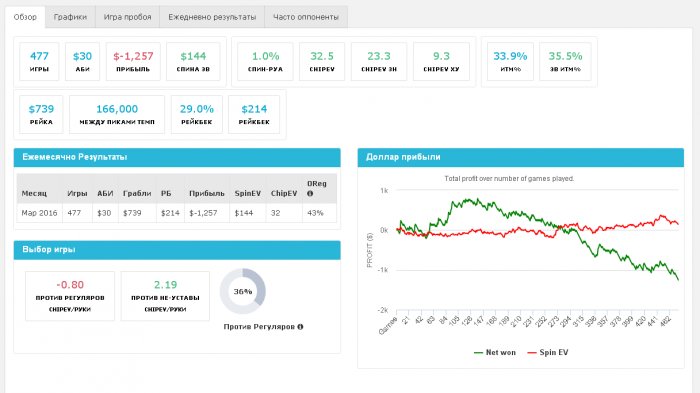The height and width of the screenshot is (393, 700).
Task: Open the Обзор tab
Action: pyautogui.click(x=25, y=17)
